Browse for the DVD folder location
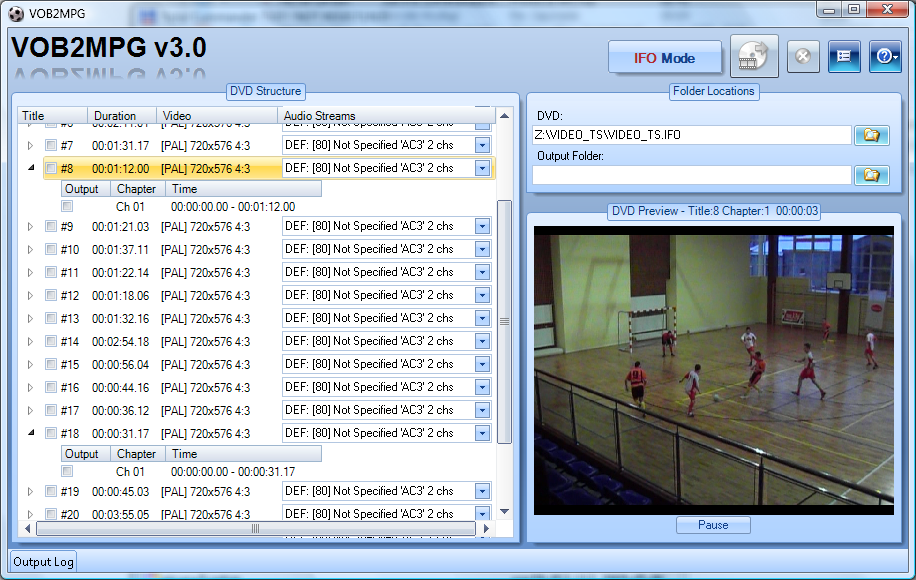Viewport: 916px width, 580px height. pos(872,136)
